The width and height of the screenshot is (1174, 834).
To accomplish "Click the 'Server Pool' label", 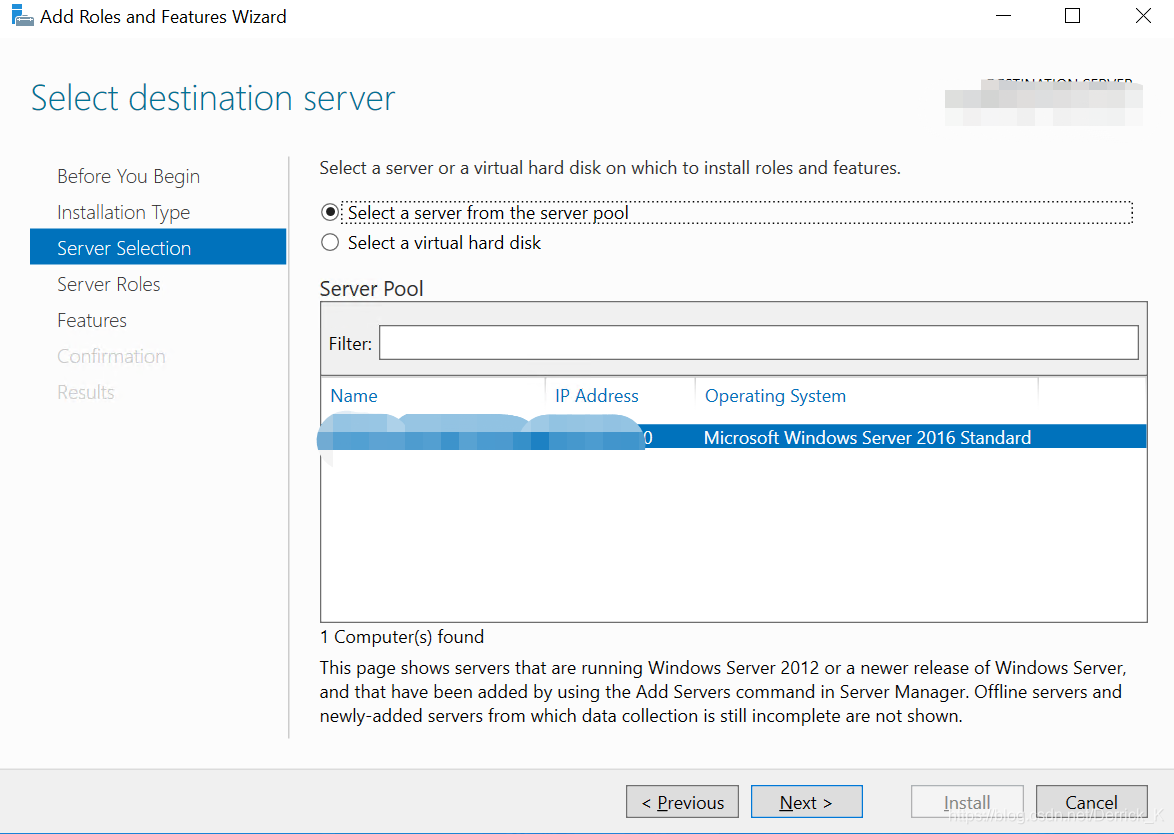I will click(x=371, y=289).
